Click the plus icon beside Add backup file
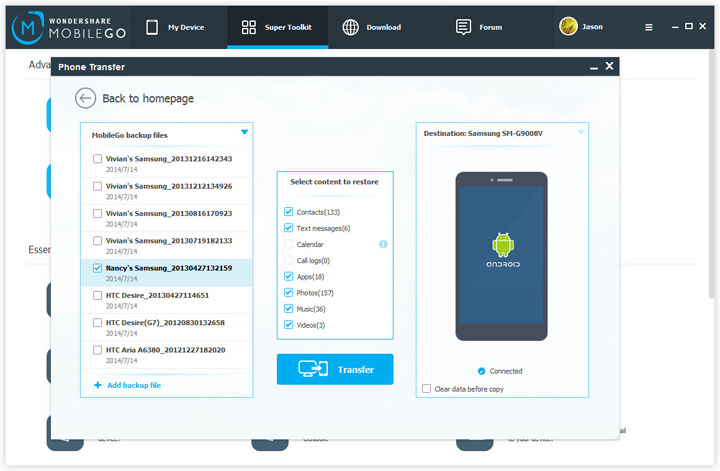 (97, 385)
